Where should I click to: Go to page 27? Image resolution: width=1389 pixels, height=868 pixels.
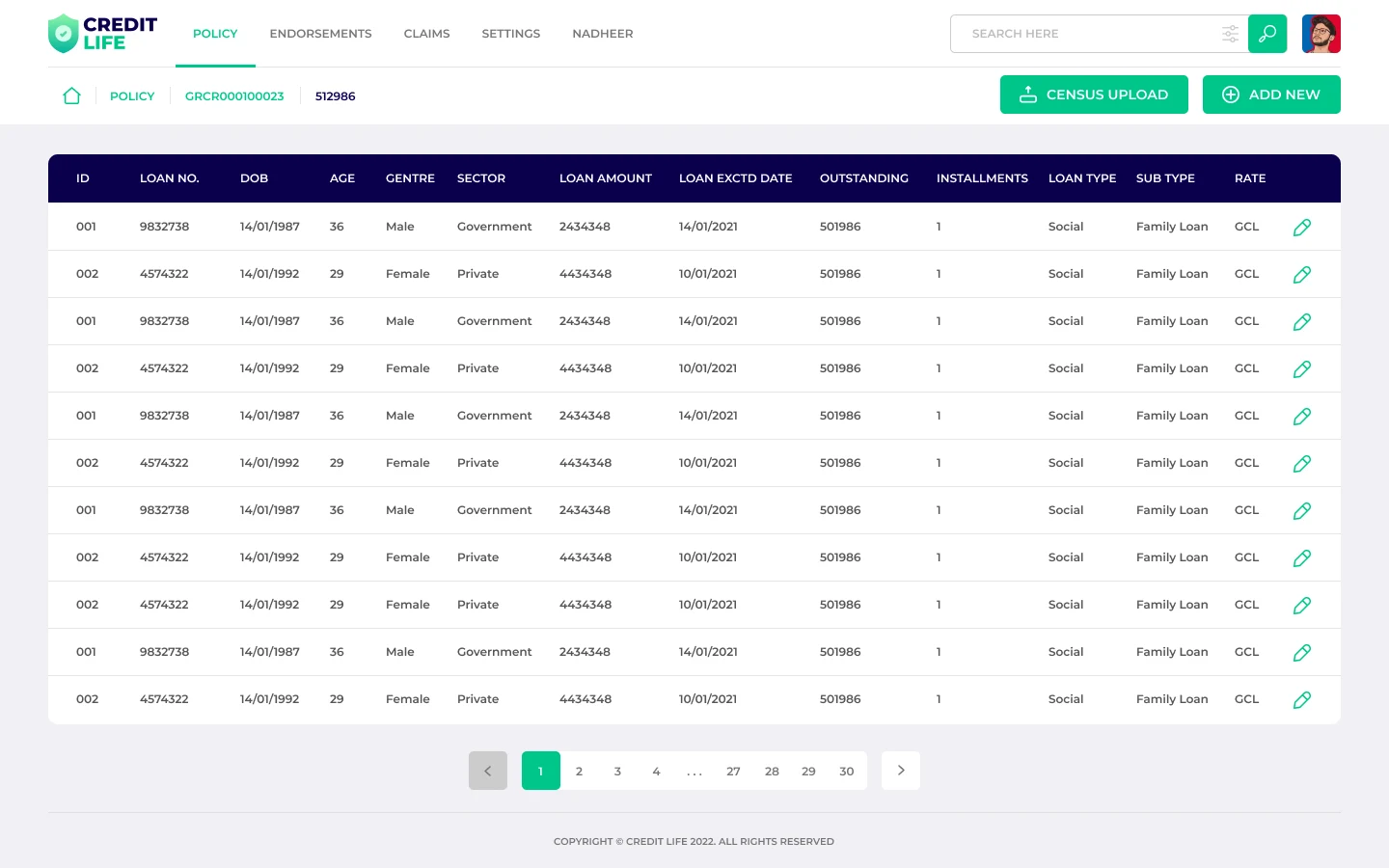click(733, 772)
